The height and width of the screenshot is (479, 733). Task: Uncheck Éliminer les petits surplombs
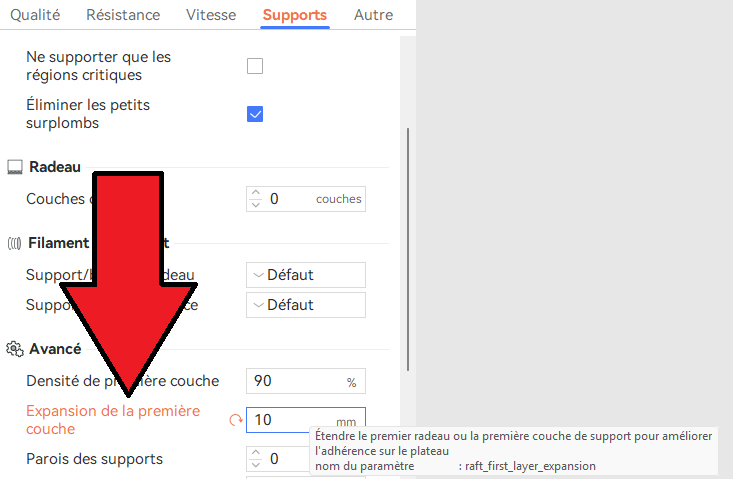(255, 114)
